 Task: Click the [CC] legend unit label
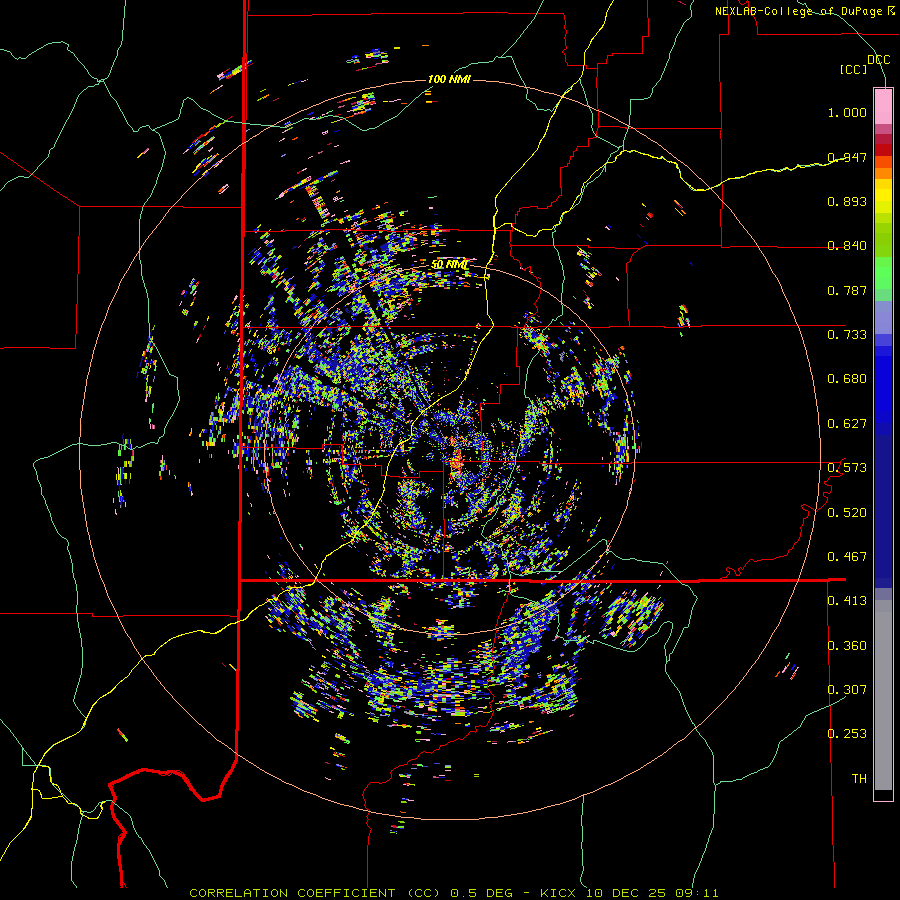(854, 69)
